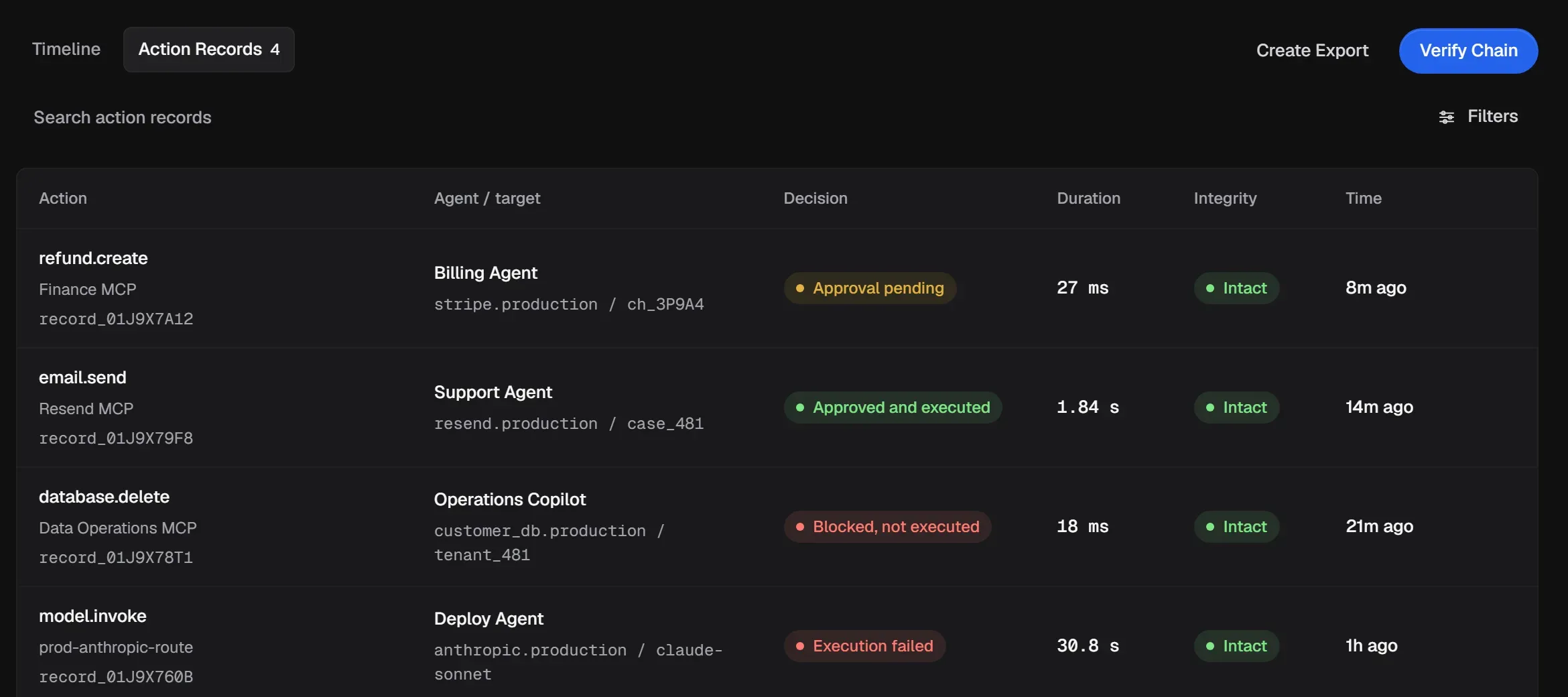Click target stripe.production / ch_3P9A4
Screen dimensions: 1568x697
point(569,304)
